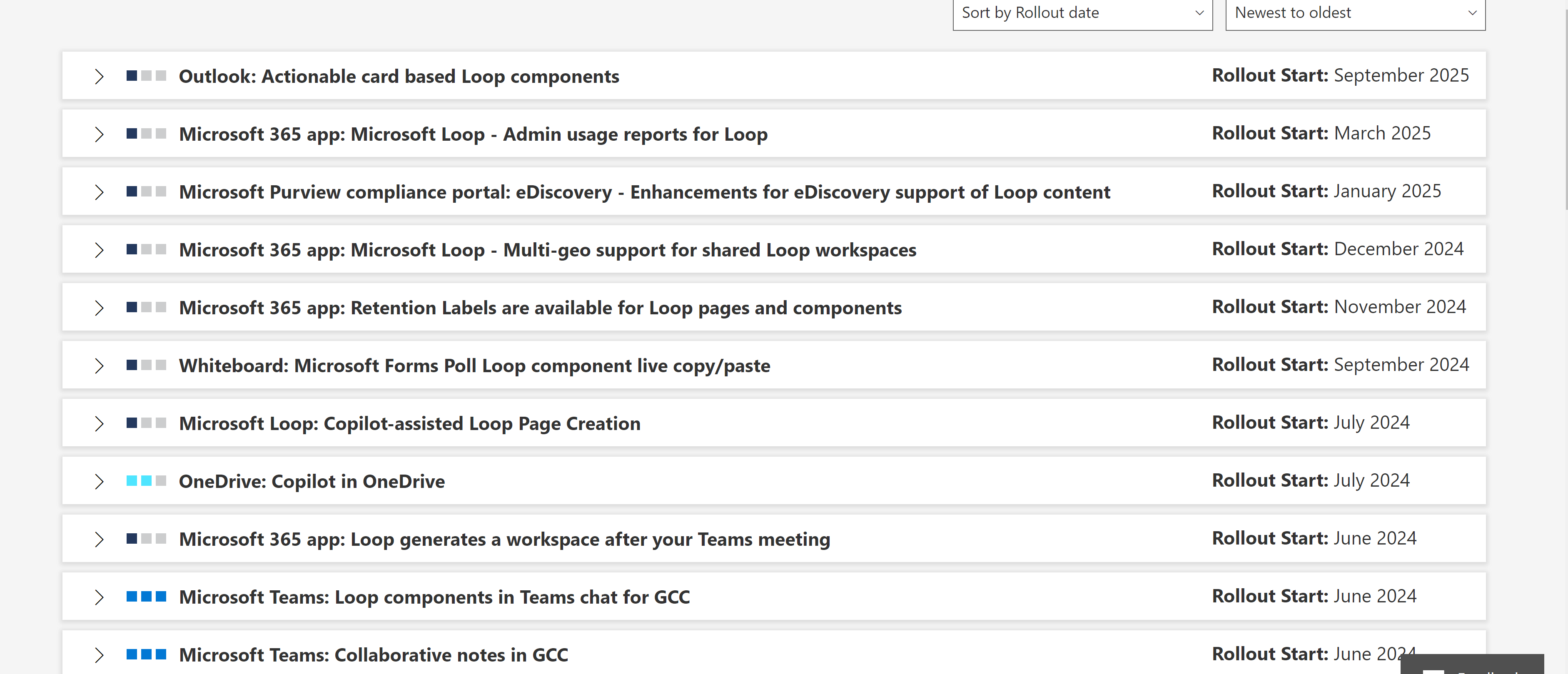Click Rollout Start September 2025 label
This screenshot has height=674, width=1568.
[x=1340, y=75]
